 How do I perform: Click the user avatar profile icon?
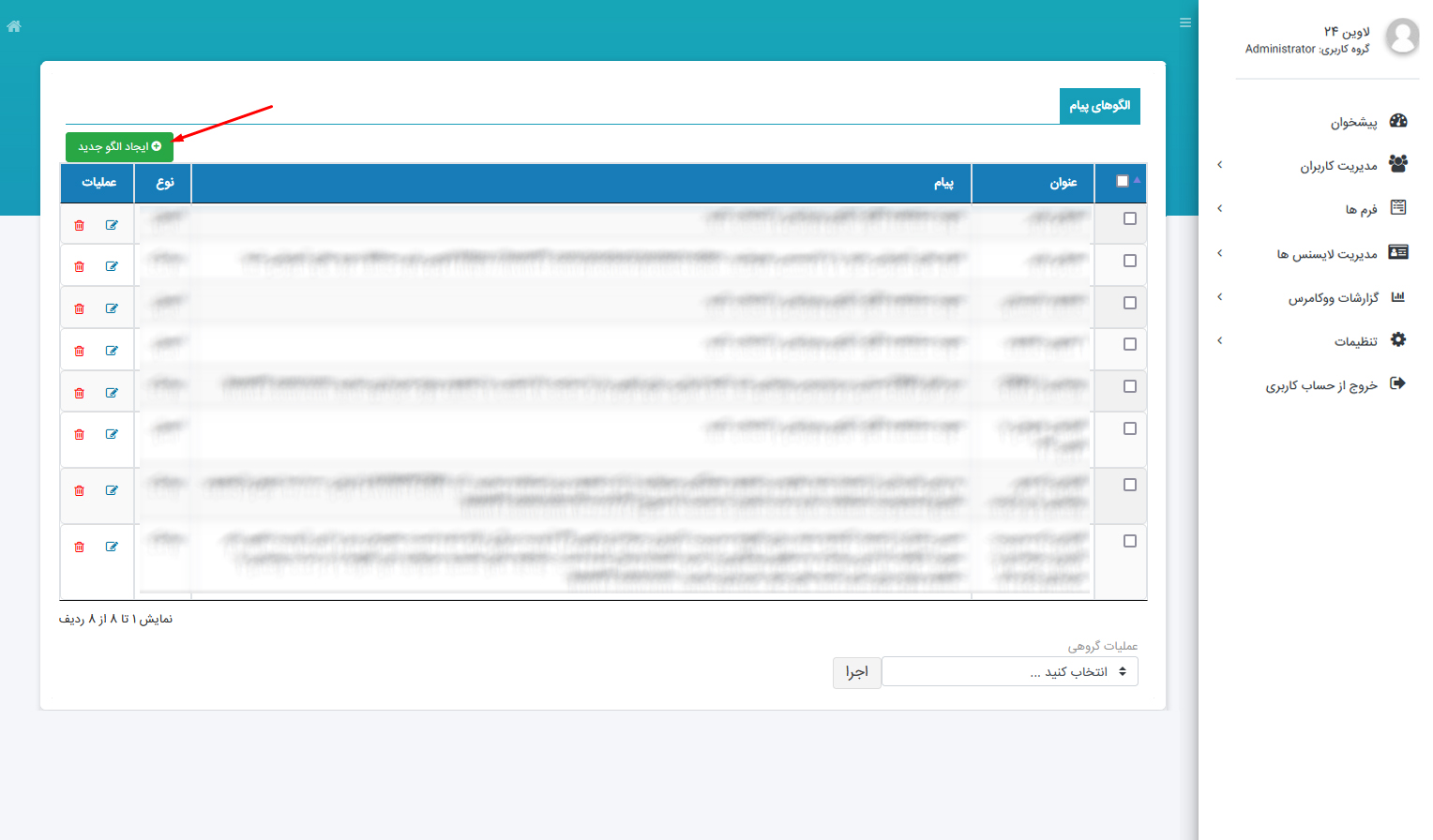(1402, 37)
